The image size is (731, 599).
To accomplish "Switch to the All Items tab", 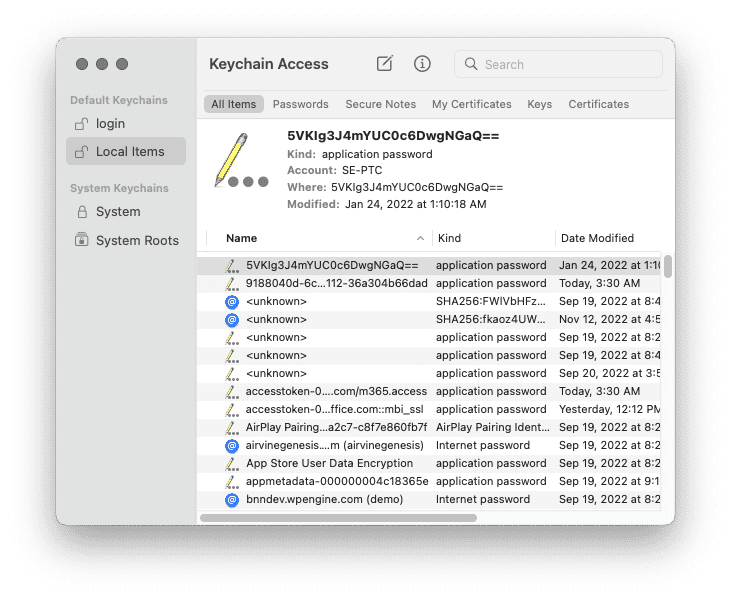I will tap(234, 104).
